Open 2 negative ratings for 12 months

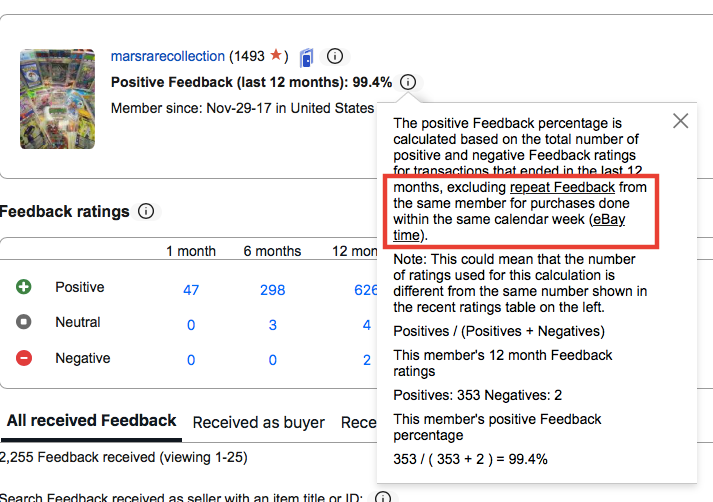pyautogui.click(x=367, y=360)
